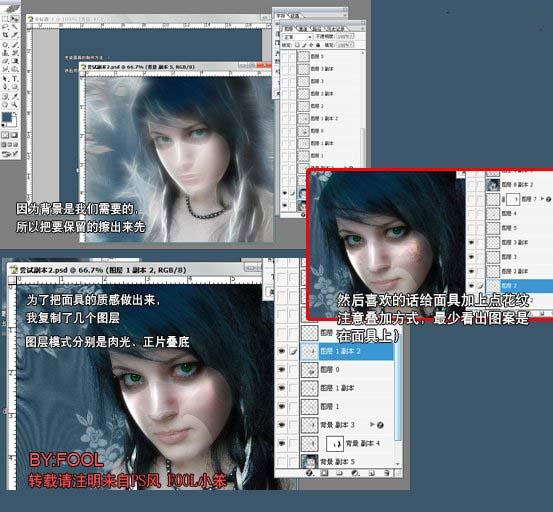Select the Zoom magnifier tool
553x512 pixels.
pos(14,105)
